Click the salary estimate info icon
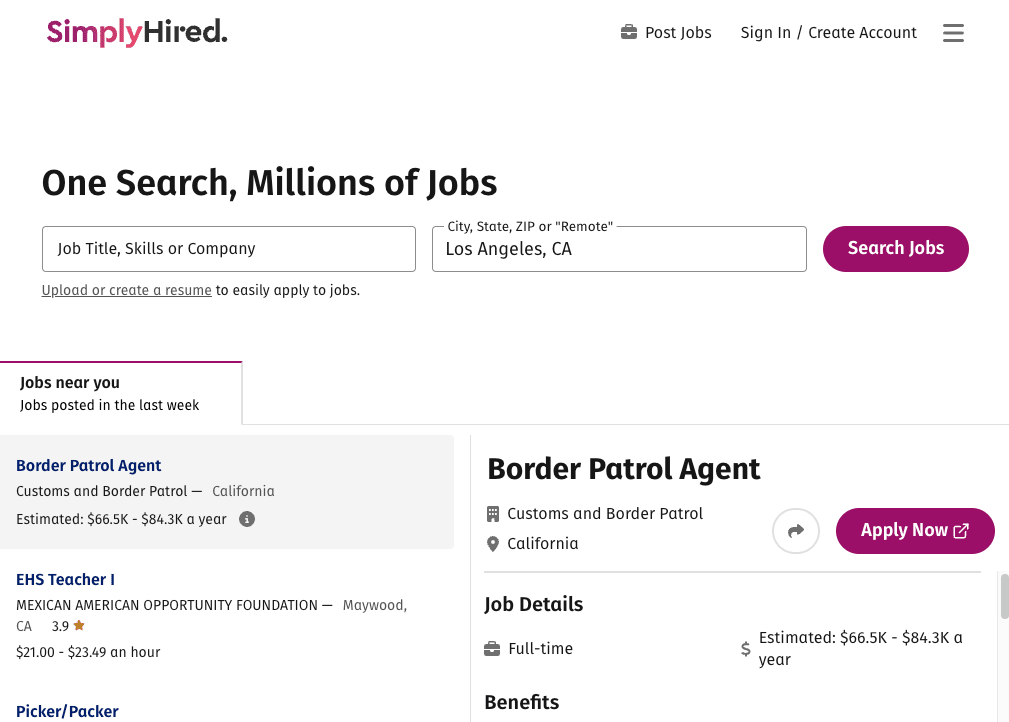The image size is (1009, 722). point(247,519)
